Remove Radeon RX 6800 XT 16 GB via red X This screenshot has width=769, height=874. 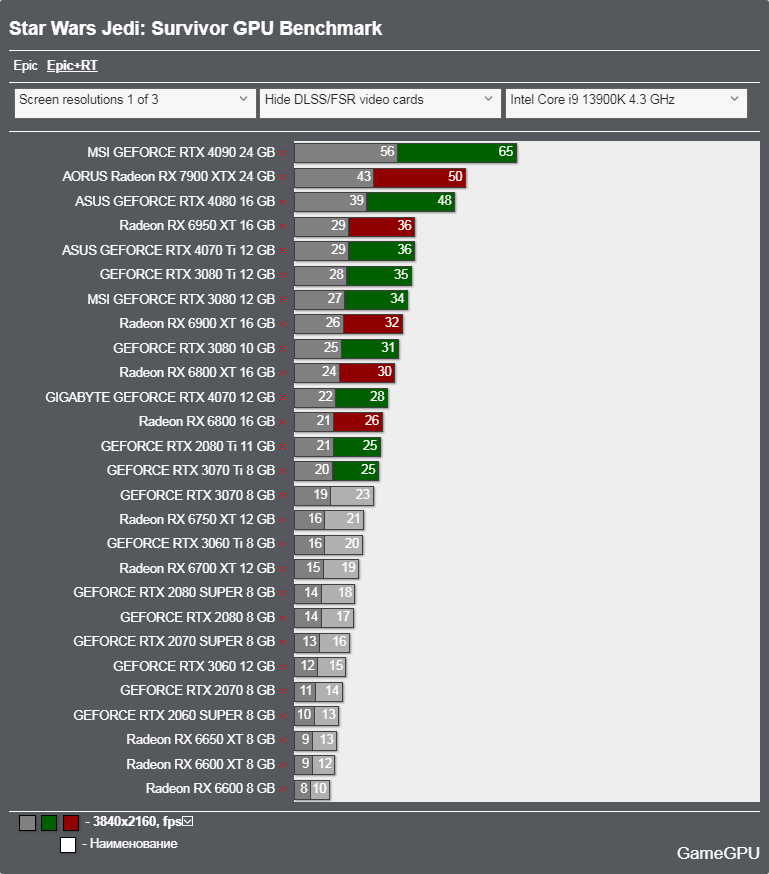coord(283,373)
